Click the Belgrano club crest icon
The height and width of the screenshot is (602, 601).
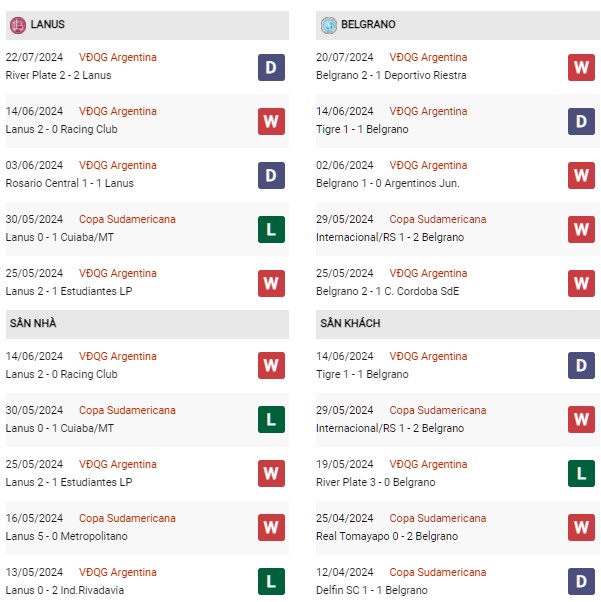tap(328, 25)
